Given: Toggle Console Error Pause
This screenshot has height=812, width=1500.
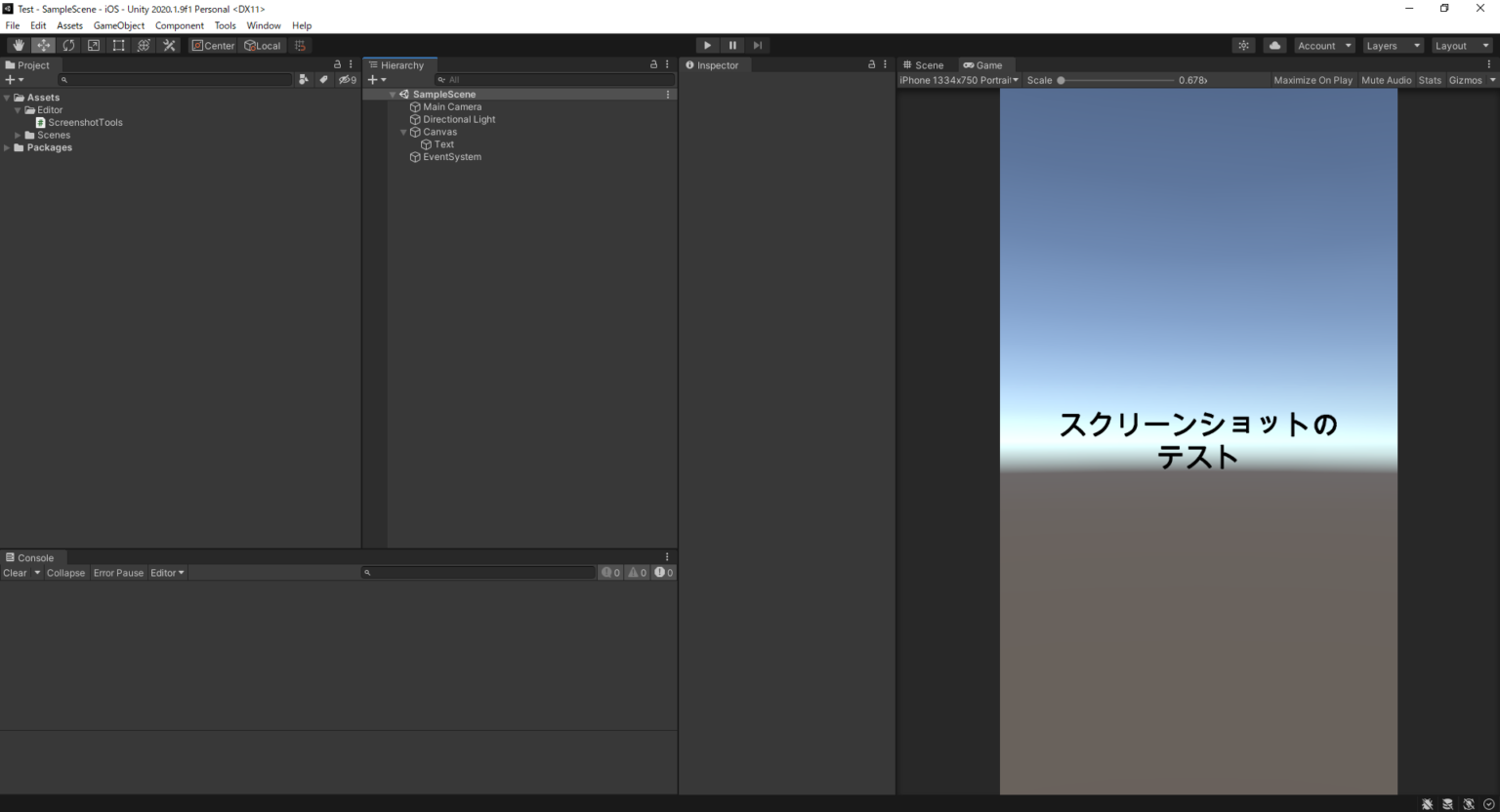Looking at the screenshot, I should point(118,573).
